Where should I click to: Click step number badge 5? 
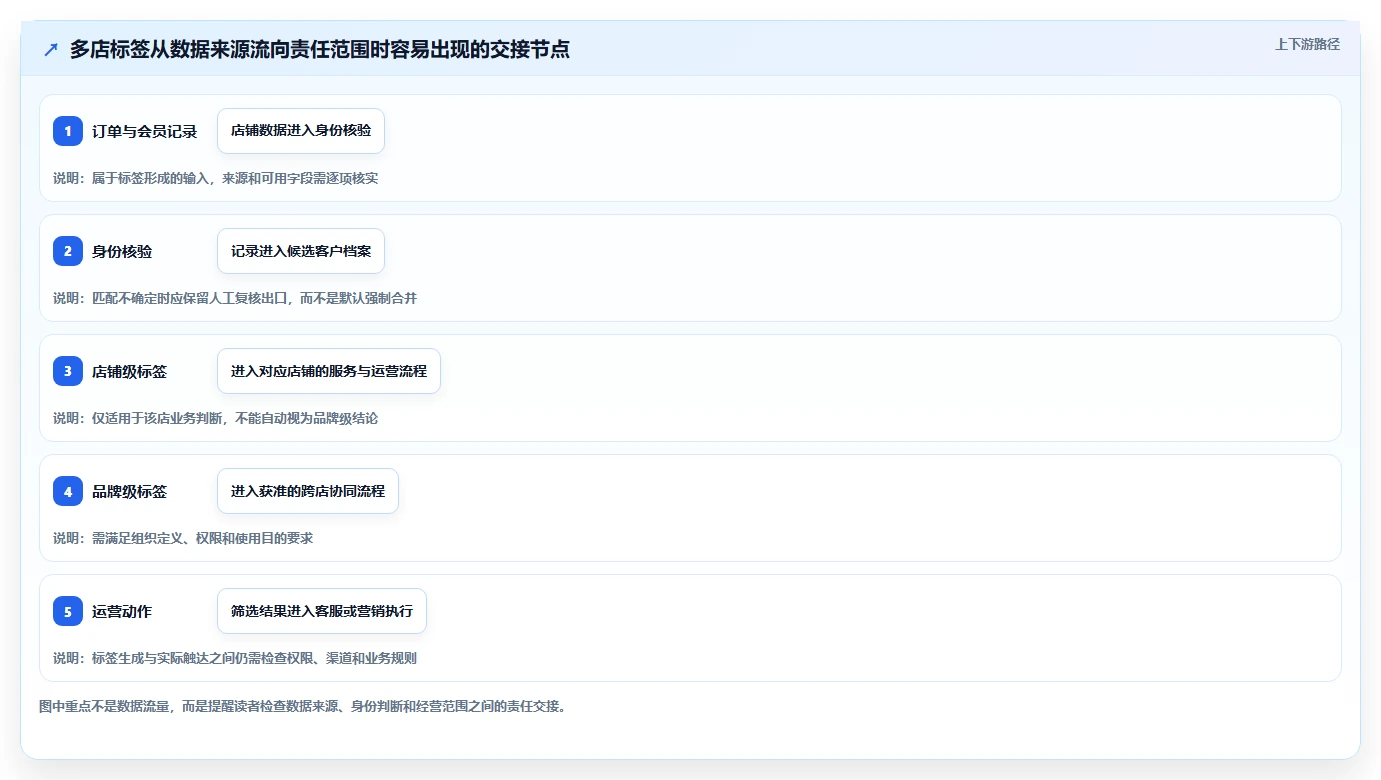click(x=68, y=611)
